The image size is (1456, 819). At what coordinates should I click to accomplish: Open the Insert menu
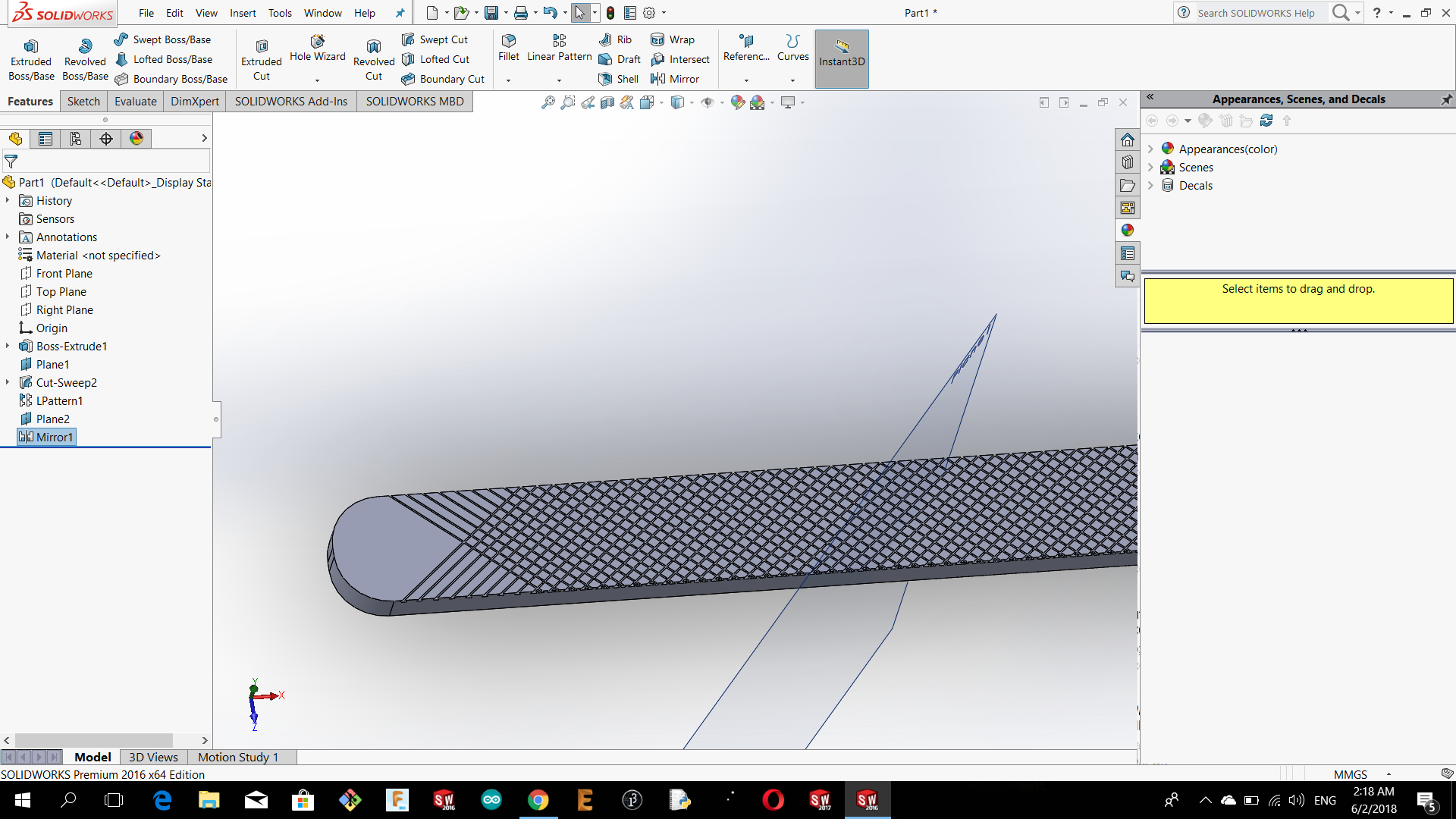(243, 13)
